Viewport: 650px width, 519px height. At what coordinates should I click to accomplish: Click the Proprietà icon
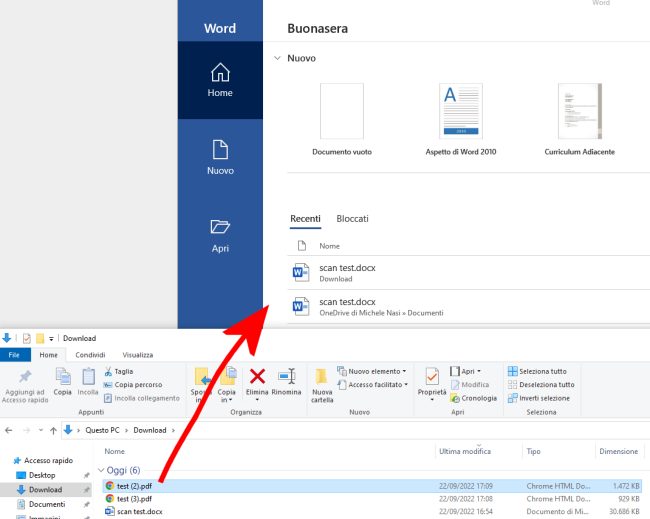point(432,376)
